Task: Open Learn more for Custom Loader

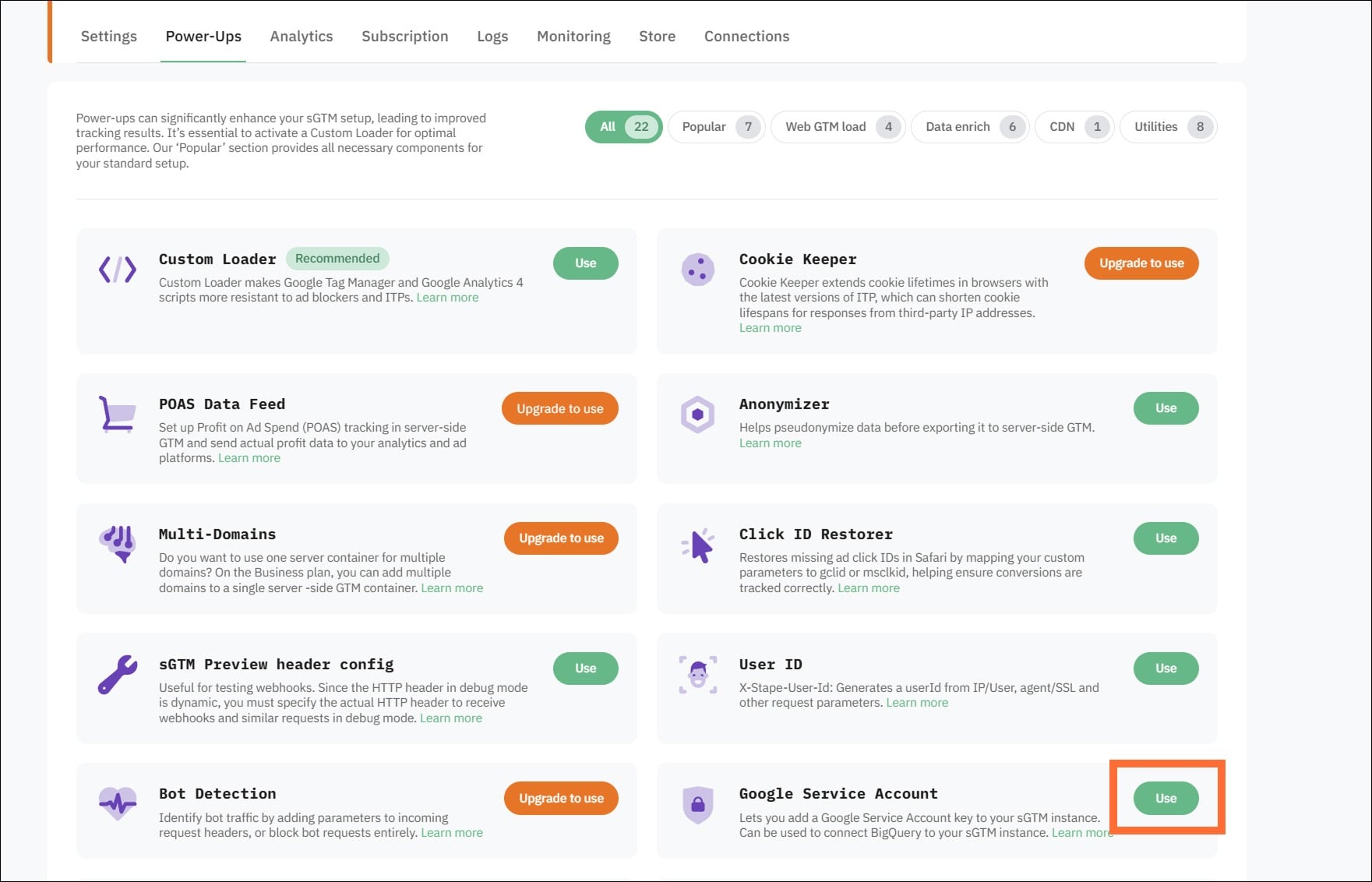Action: coord(447,298)
